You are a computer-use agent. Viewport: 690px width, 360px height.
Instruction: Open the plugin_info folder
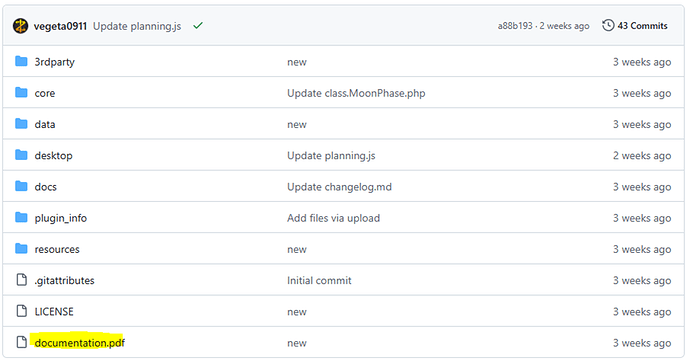pyautogui.click(x=61, y=218)
